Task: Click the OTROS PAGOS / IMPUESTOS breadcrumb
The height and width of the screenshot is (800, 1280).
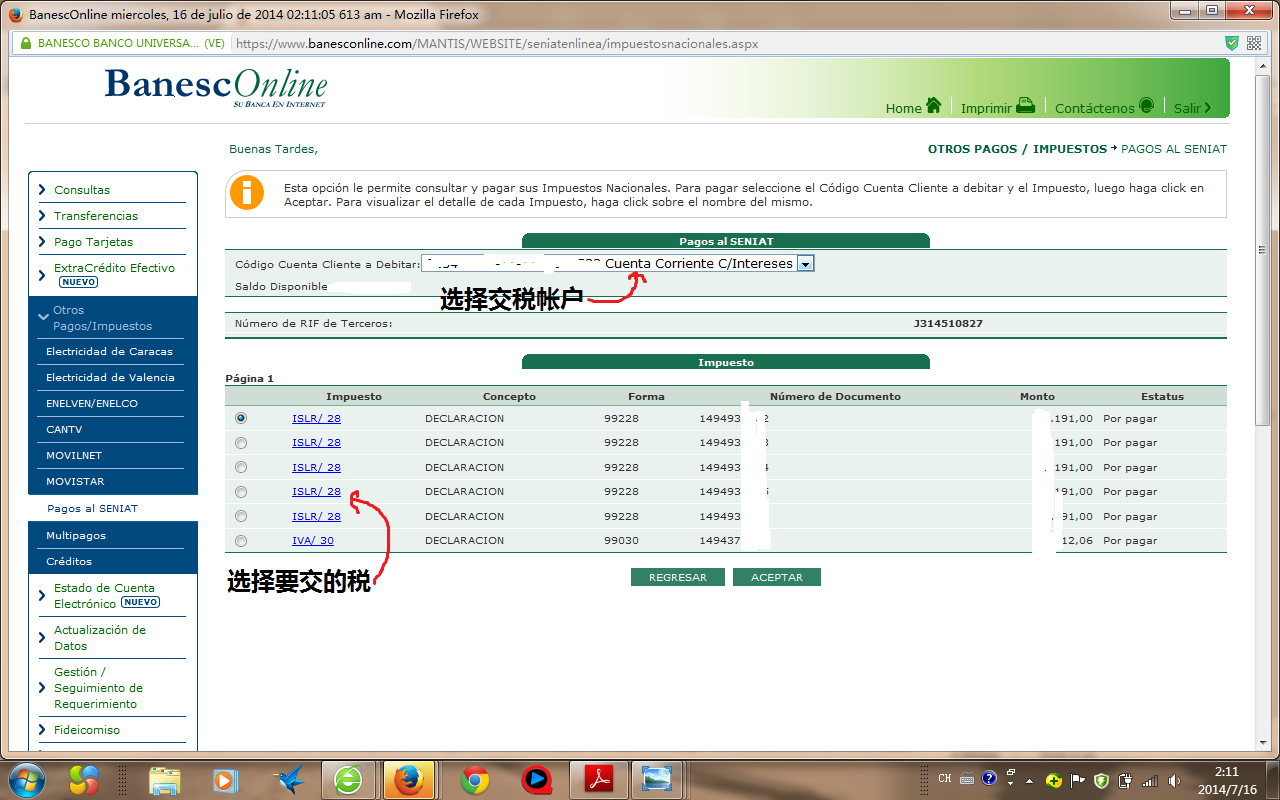Action: point(1017,149)
